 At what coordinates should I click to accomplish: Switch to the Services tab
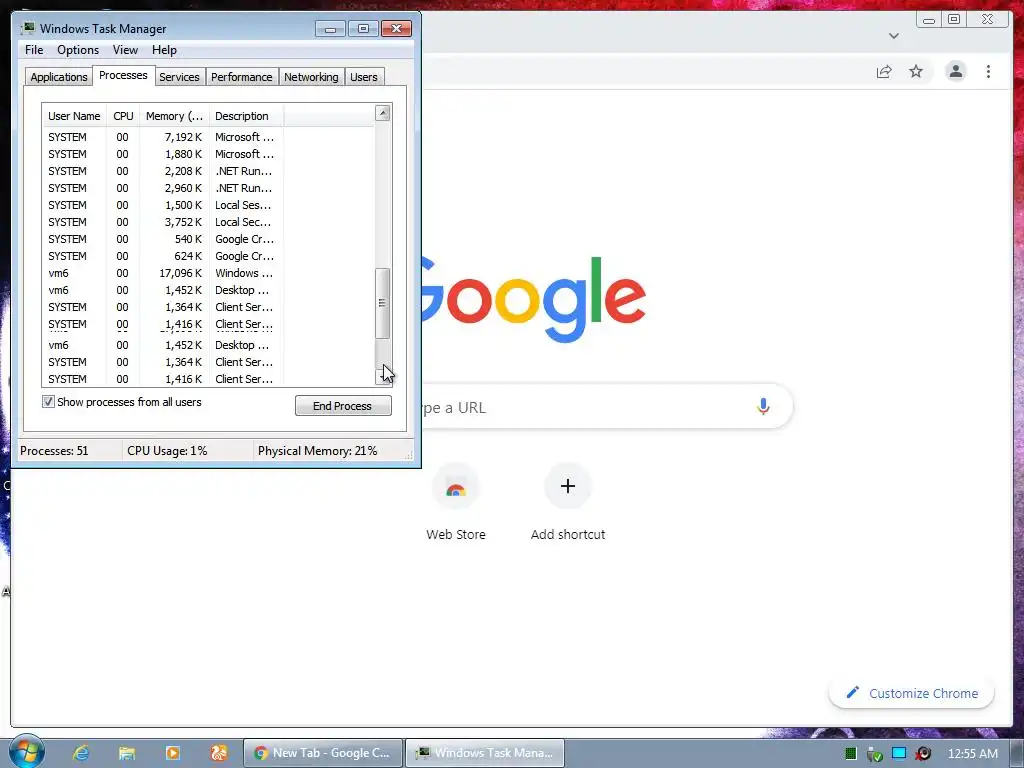(x=179, y=77)
